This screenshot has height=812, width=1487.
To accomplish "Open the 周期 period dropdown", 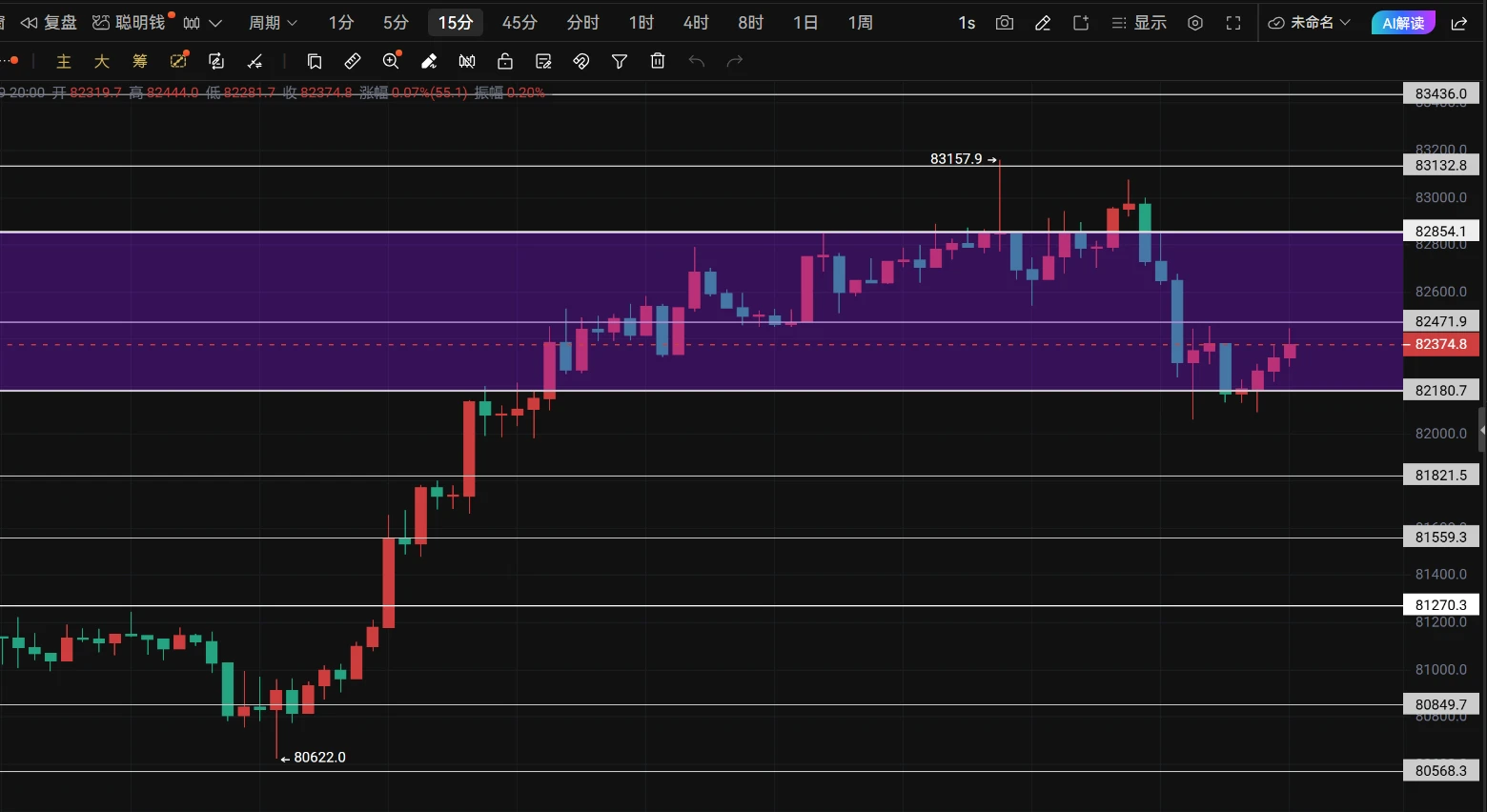I will pos(273,23).
